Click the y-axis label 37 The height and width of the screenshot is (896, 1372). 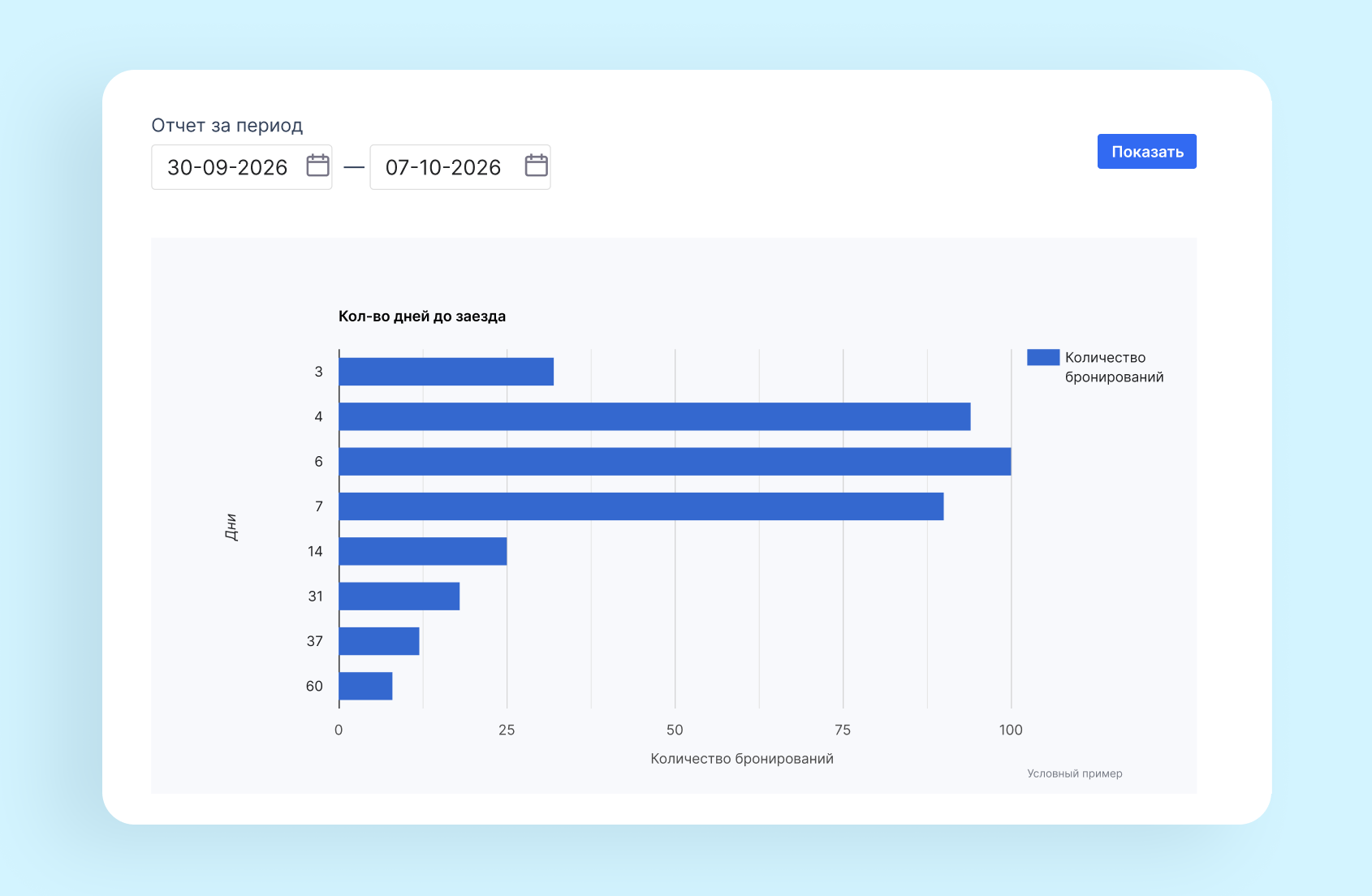pos(314,641)
